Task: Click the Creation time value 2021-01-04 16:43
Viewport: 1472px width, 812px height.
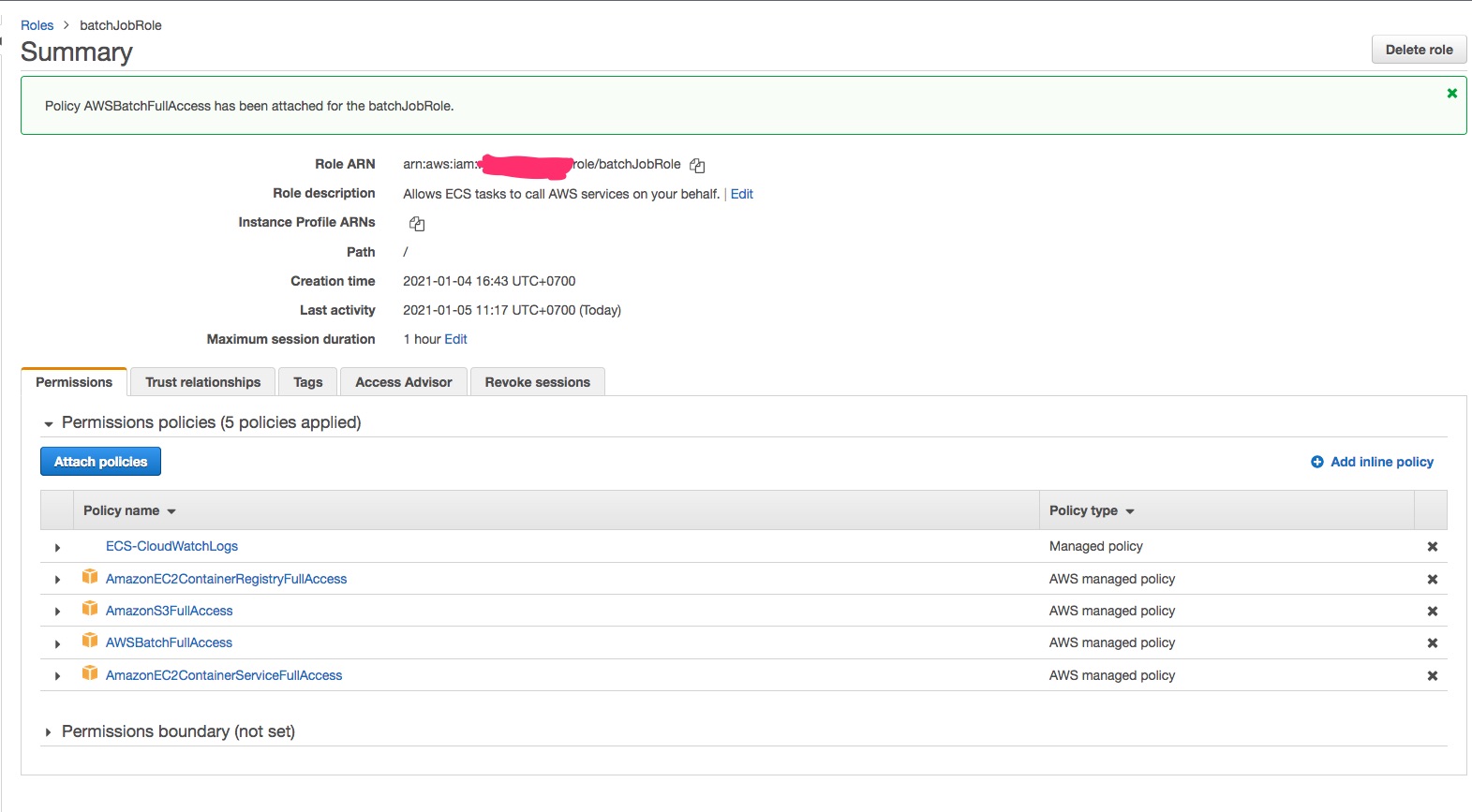Action: tap(489, 281)
